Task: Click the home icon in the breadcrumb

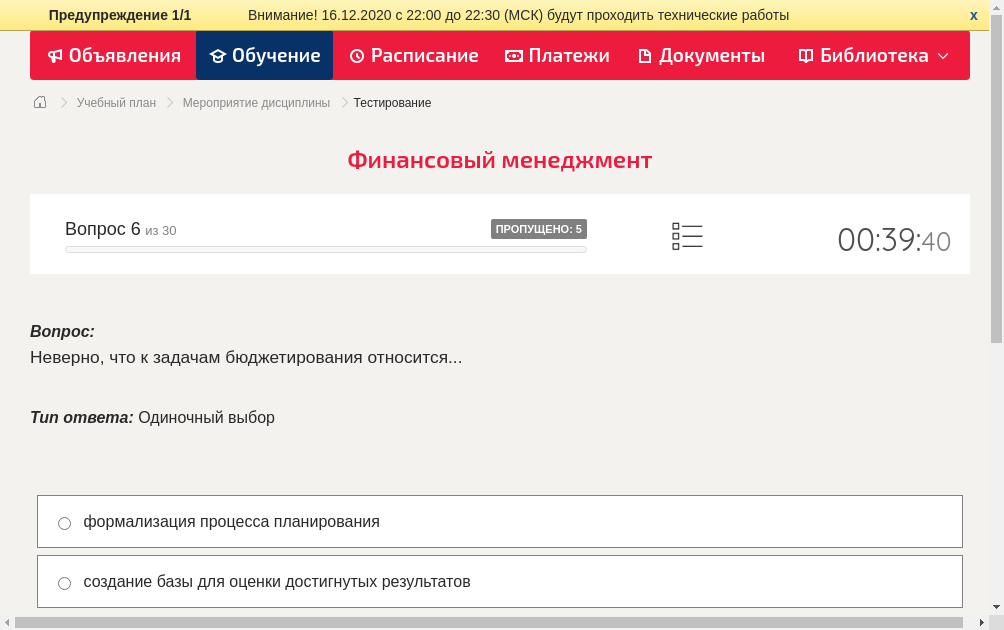Action: click(x=39, y=102)
